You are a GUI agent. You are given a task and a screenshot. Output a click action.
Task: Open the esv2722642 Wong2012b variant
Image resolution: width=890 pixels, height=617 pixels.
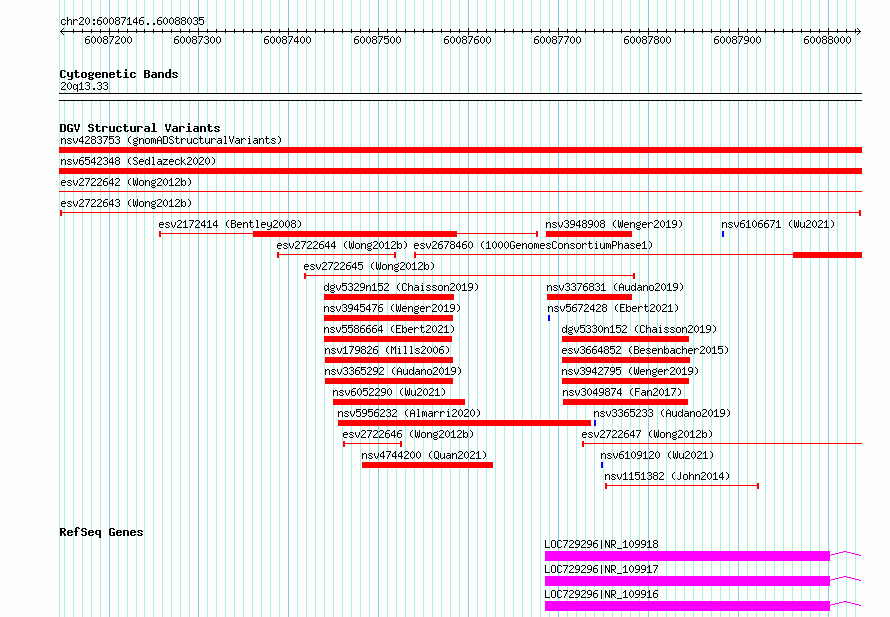tap(126, 182)
